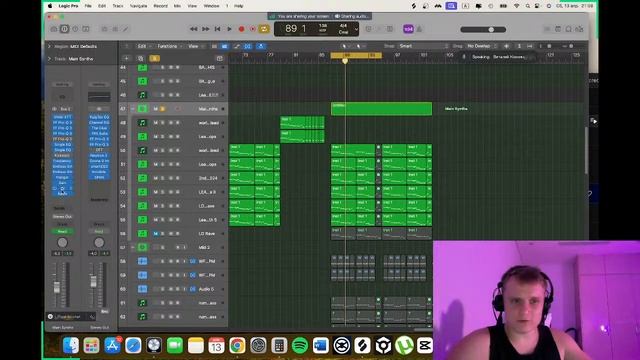640x360 pixels.
Task: Click the red Record button
Action: (241, 29)
